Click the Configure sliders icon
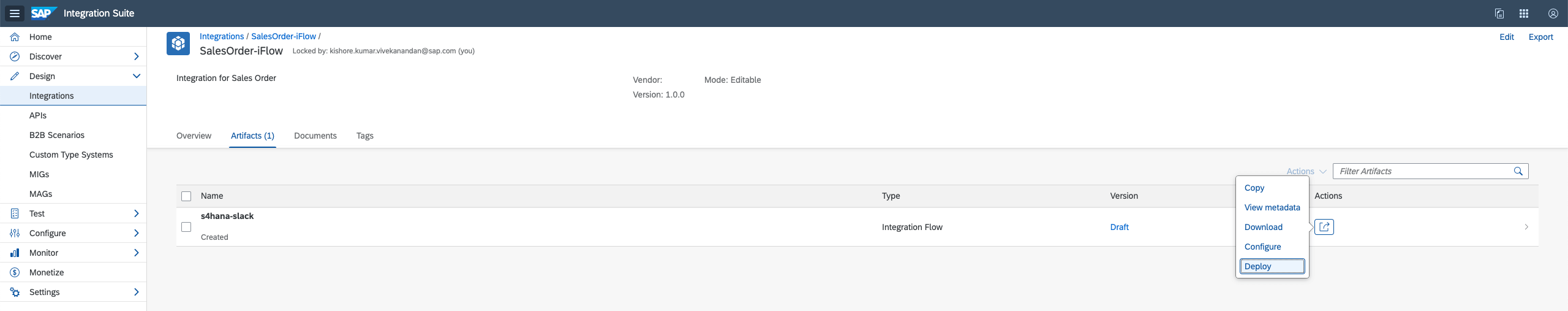Image resolution: width=1568 pixels, height=311 pixels. point(15,233)
